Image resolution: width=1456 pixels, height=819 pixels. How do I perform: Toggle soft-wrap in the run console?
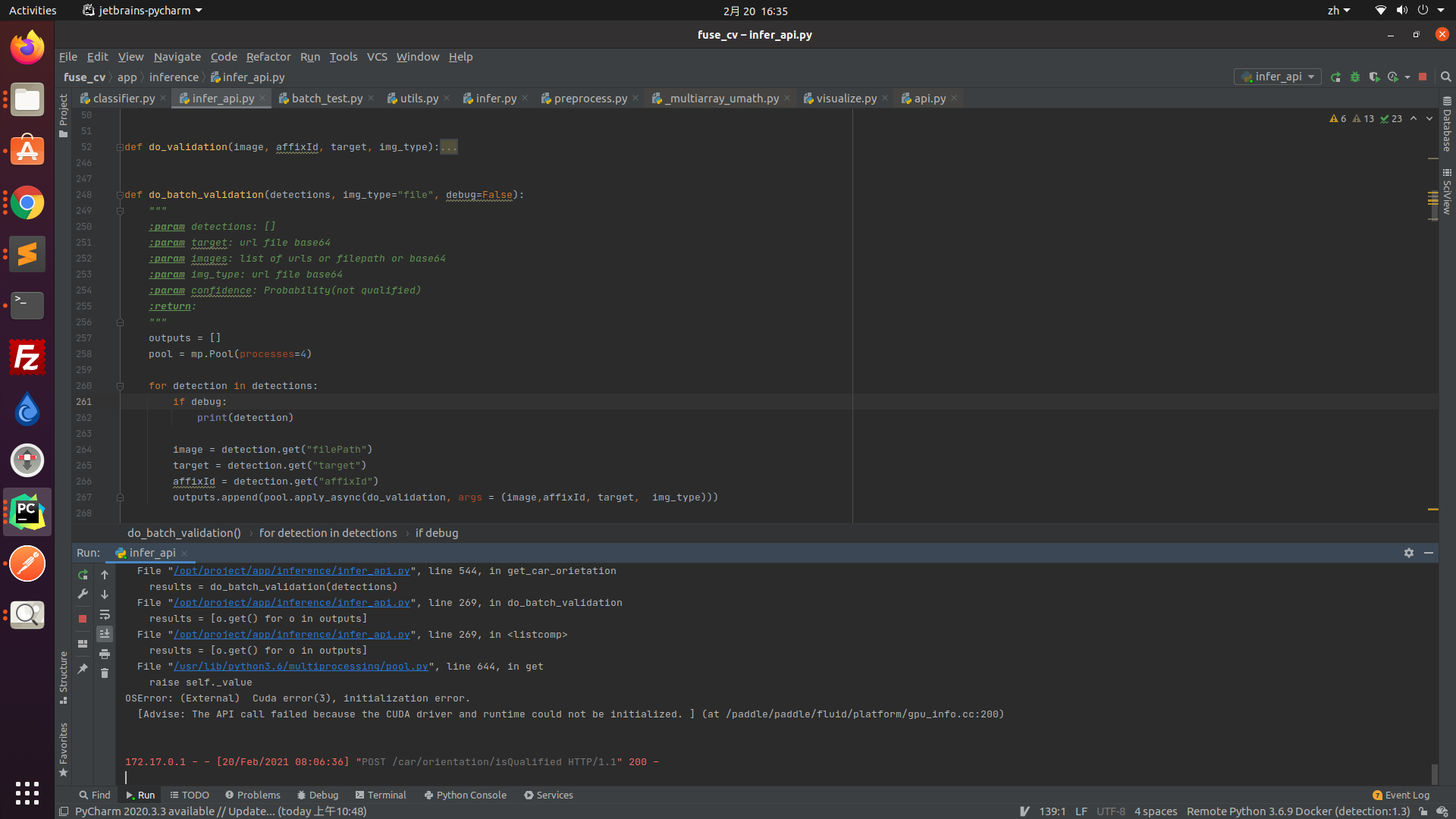tap(105, 615)
